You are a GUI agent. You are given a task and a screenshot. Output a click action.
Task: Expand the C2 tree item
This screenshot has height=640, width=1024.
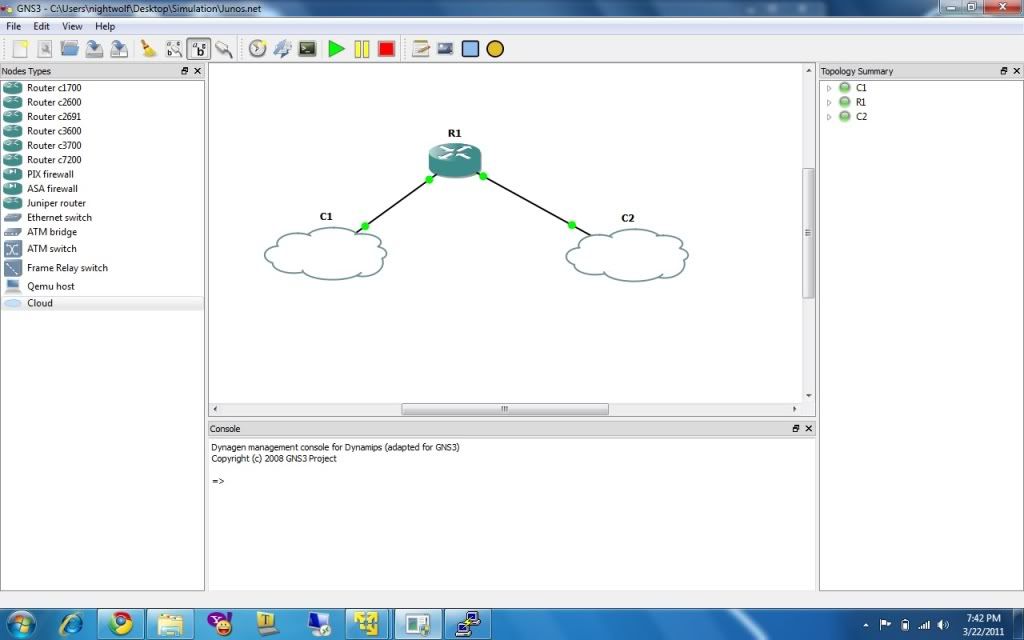click(x=829, y=117)
